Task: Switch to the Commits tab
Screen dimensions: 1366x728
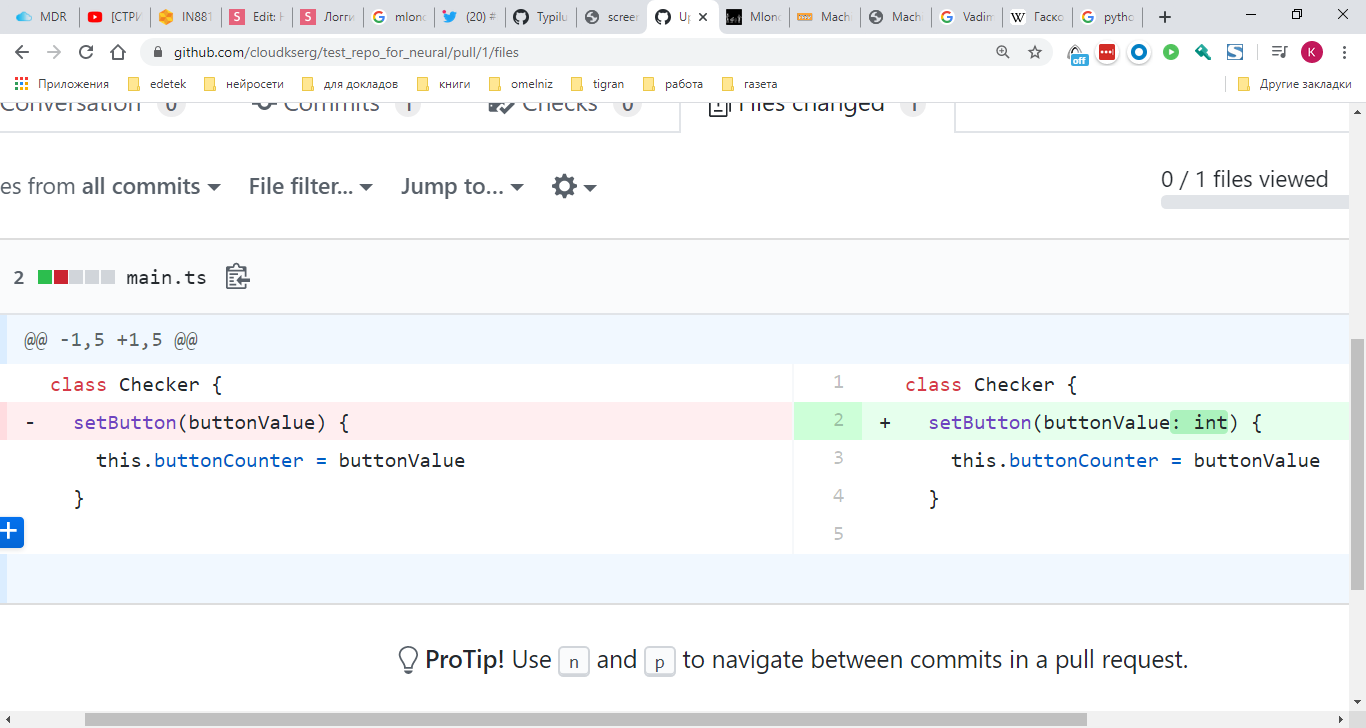Action: coord(336,106)
